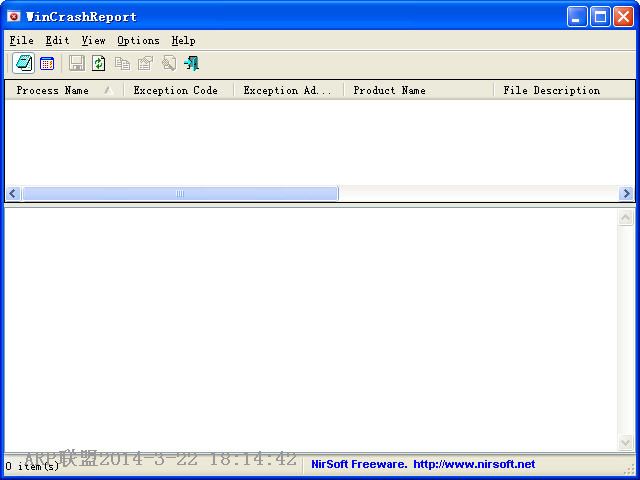Click the Find toolbar icon
The width and height of the screenshot is (640, 480).
(x=168, y=63)
